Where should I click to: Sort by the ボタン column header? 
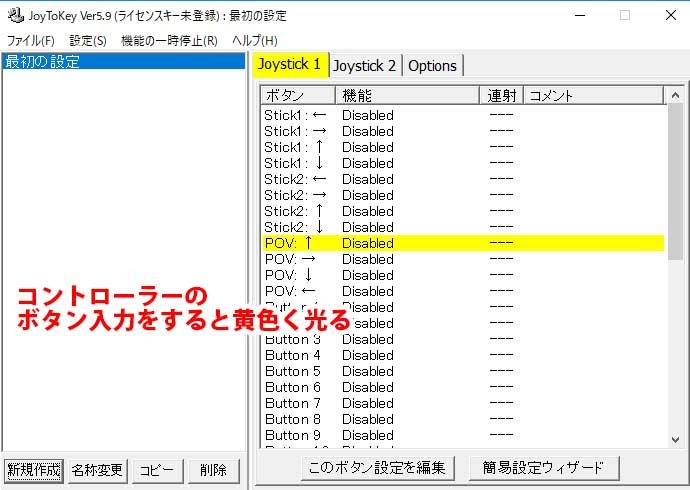[x=298, y=95]
